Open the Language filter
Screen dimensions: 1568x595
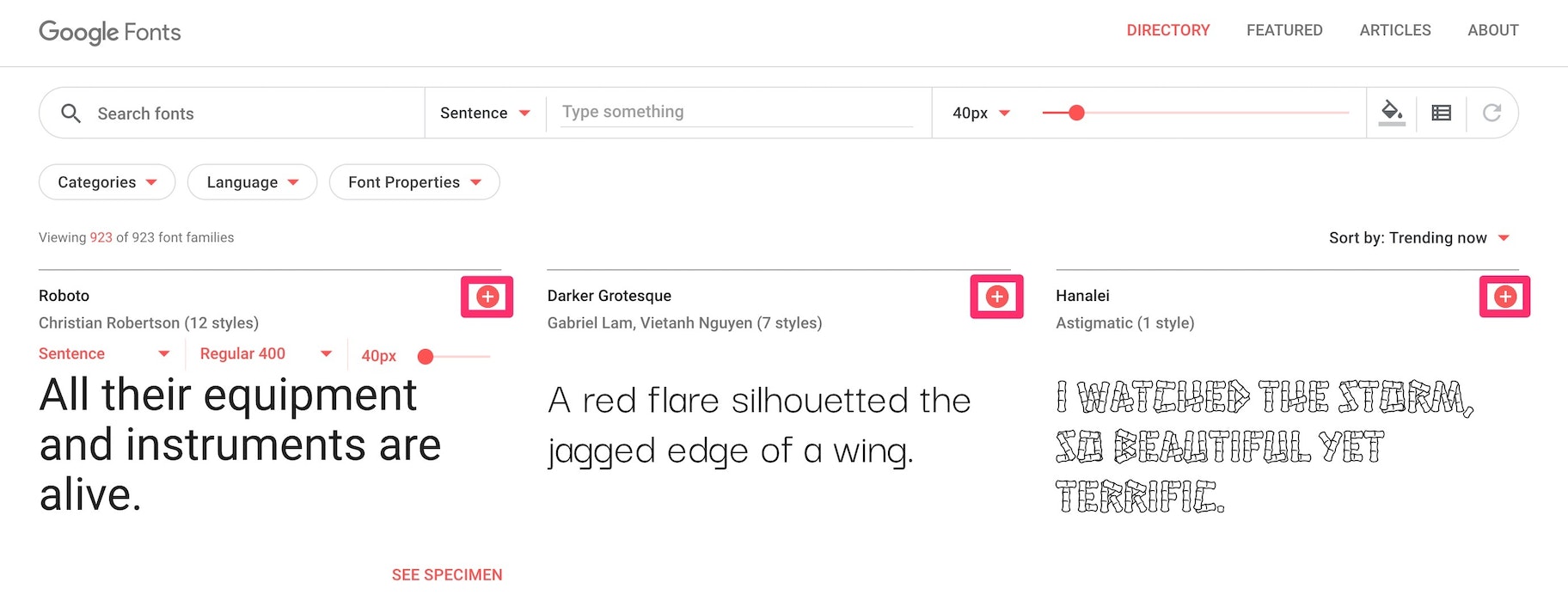[x=251, y=181]
